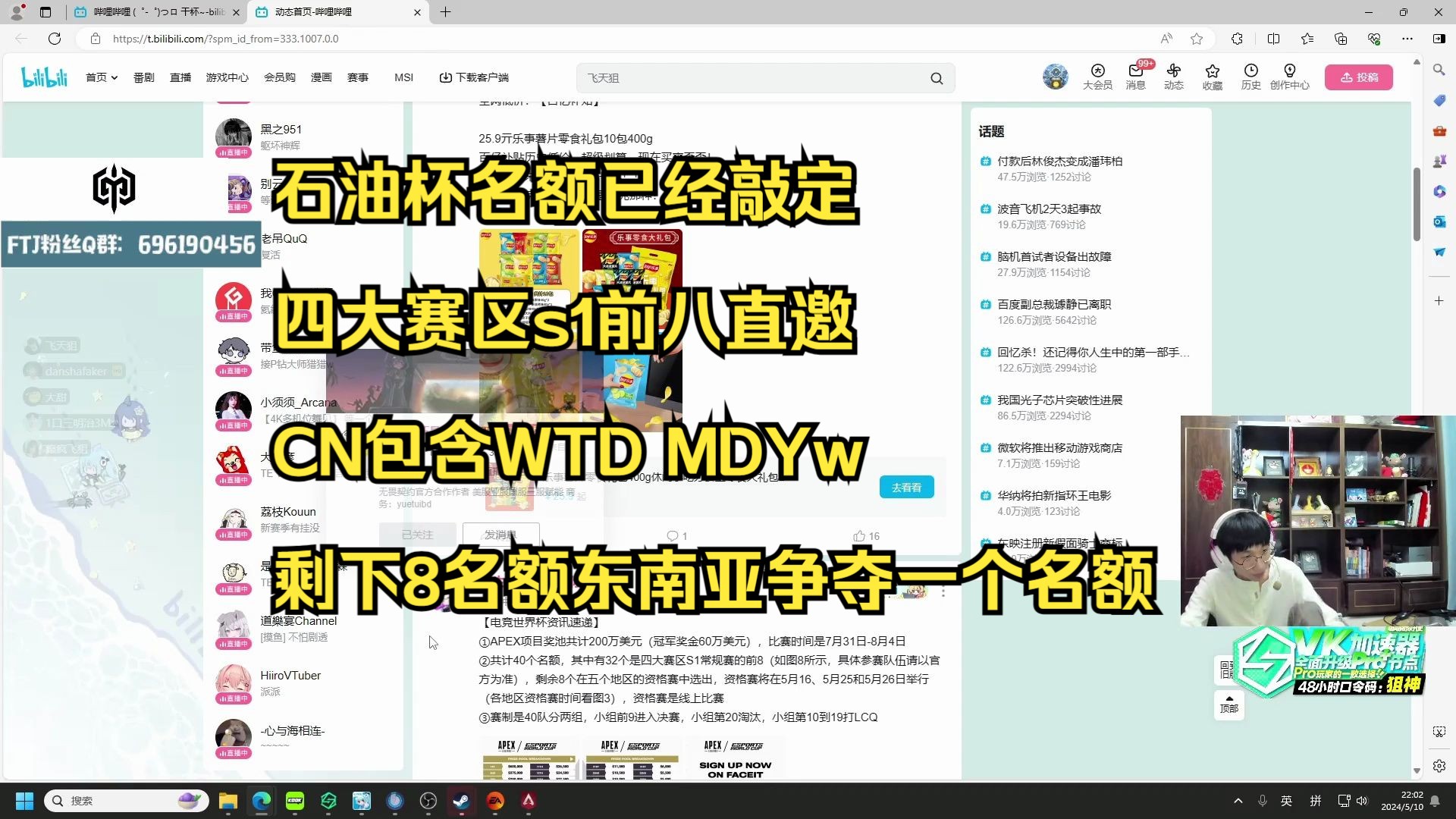Open topic 波音飞机2天3起事故
Viewport: 1456px width, 819px height.
1049,209
